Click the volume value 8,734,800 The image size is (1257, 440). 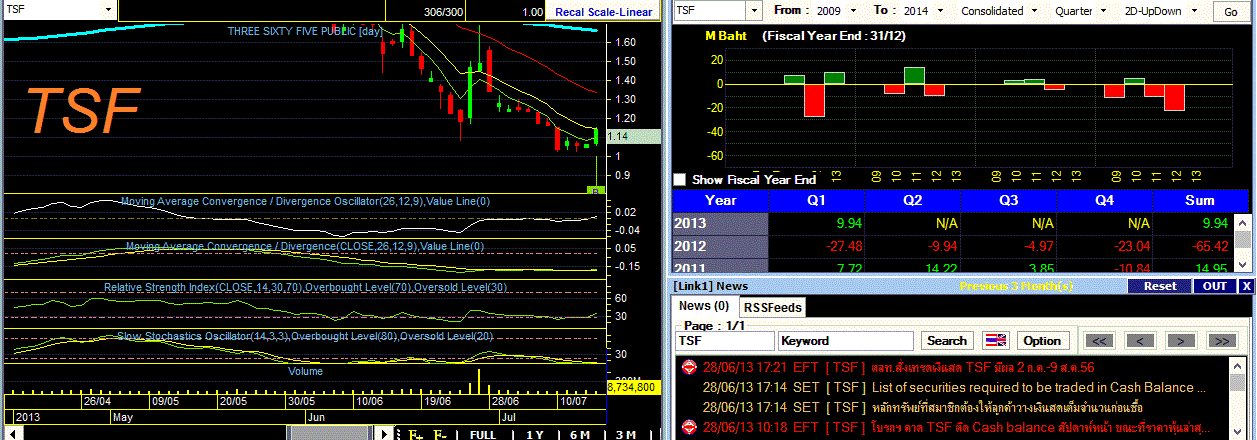(632, 386)
